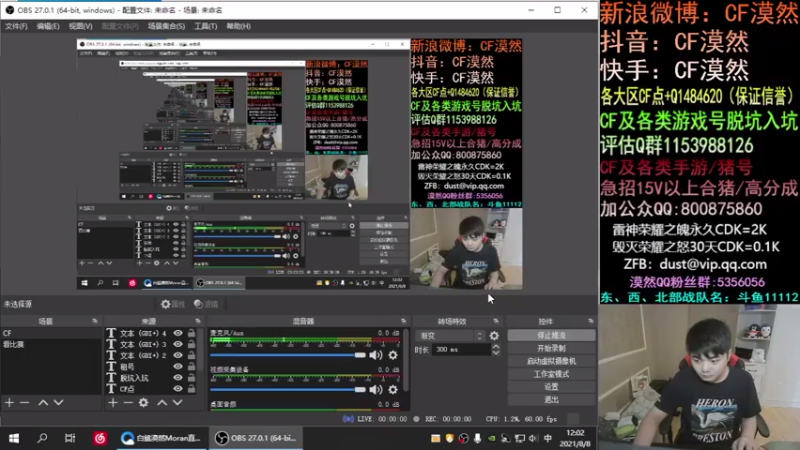Toggle visibility of 文本 (GDI+) 3 source
Image resolution: width=800 pixels, height=450 pixels.
tap(178, 344)
